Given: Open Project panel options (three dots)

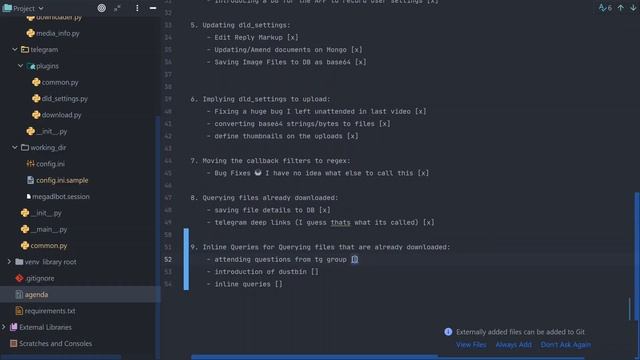Looking at the screenshot, I should click(137, 8).
